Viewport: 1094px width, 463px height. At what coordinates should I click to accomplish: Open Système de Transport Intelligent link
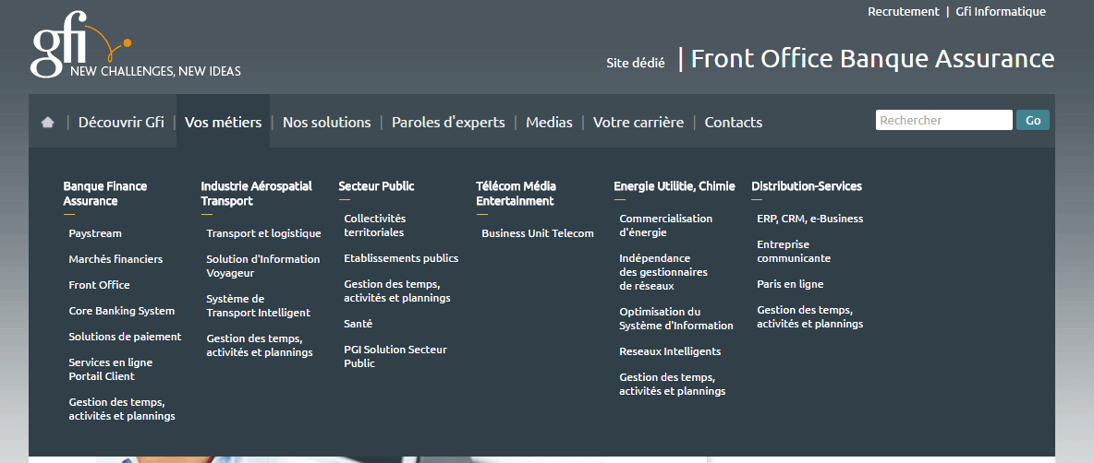(x=258, y=306)
